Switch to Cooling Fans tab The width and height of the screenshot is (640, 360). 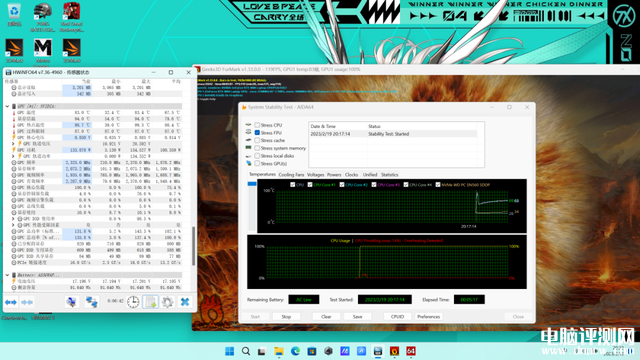[x=291, y=175]
